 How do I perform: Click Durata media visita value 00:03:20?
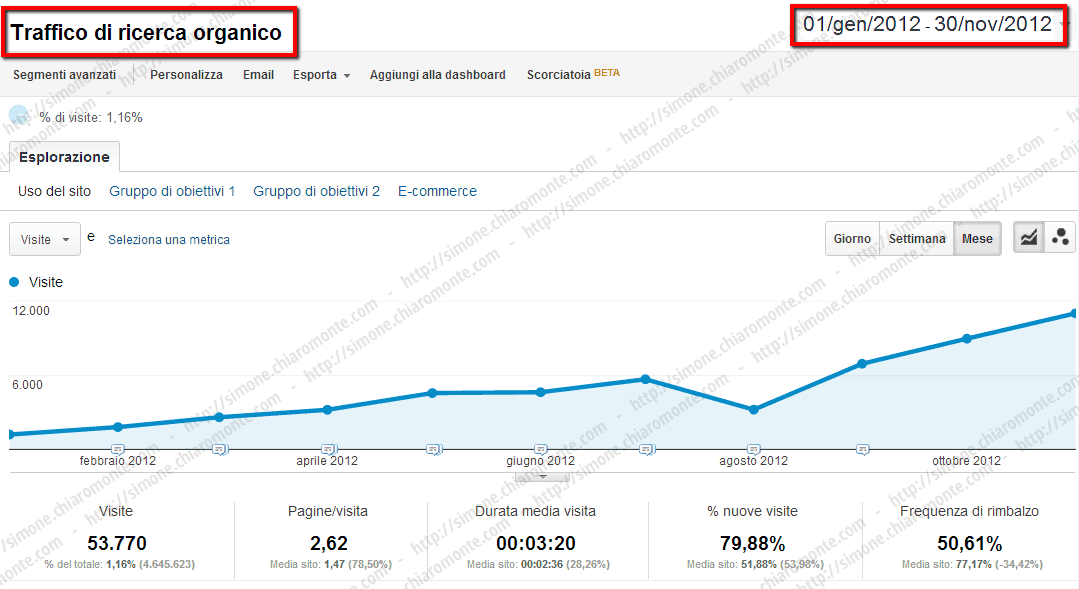click(x=535, y=544)
